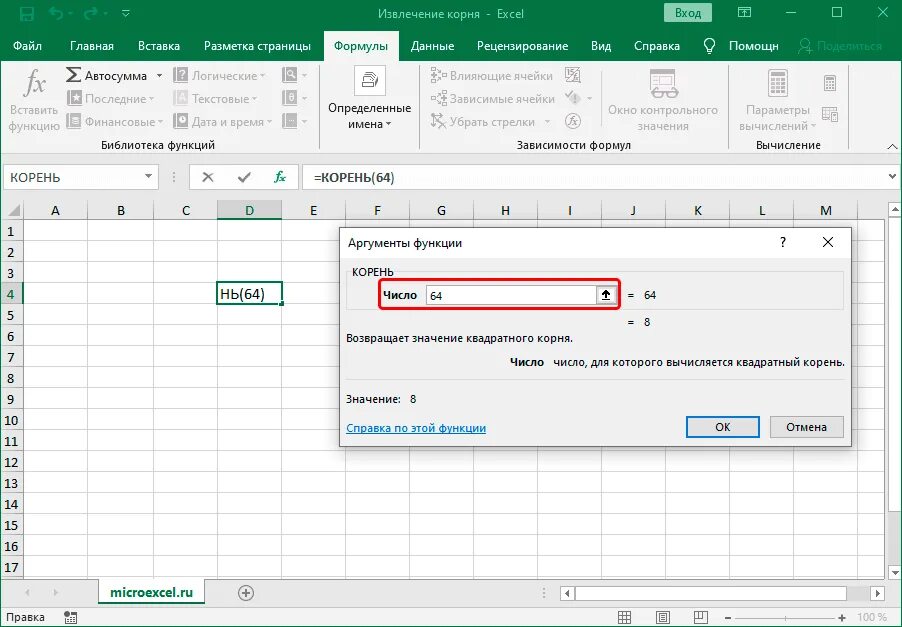
Task: Open the Логические functions library
Action: click(219, 75)
